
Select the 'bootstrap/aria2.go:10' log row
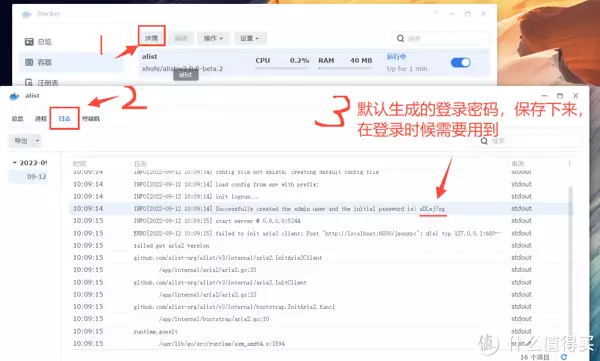(x=320, y=319)
